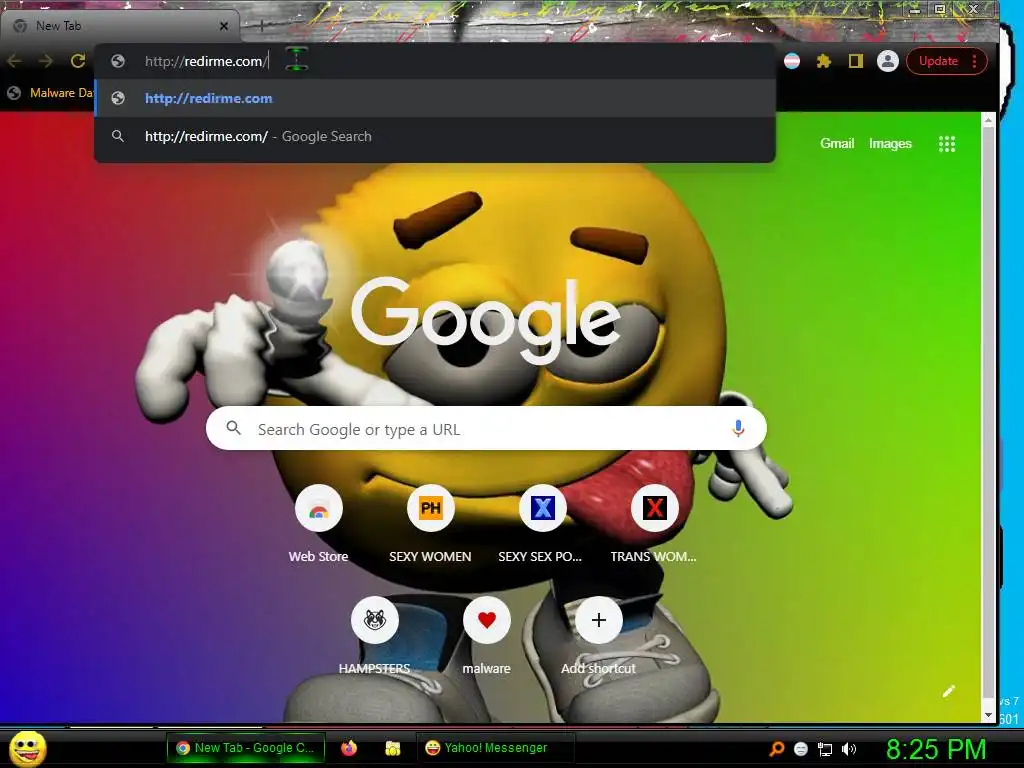Open a new tab with plus button
This screenshot has width=1024, height=768.
pos(261,26)
